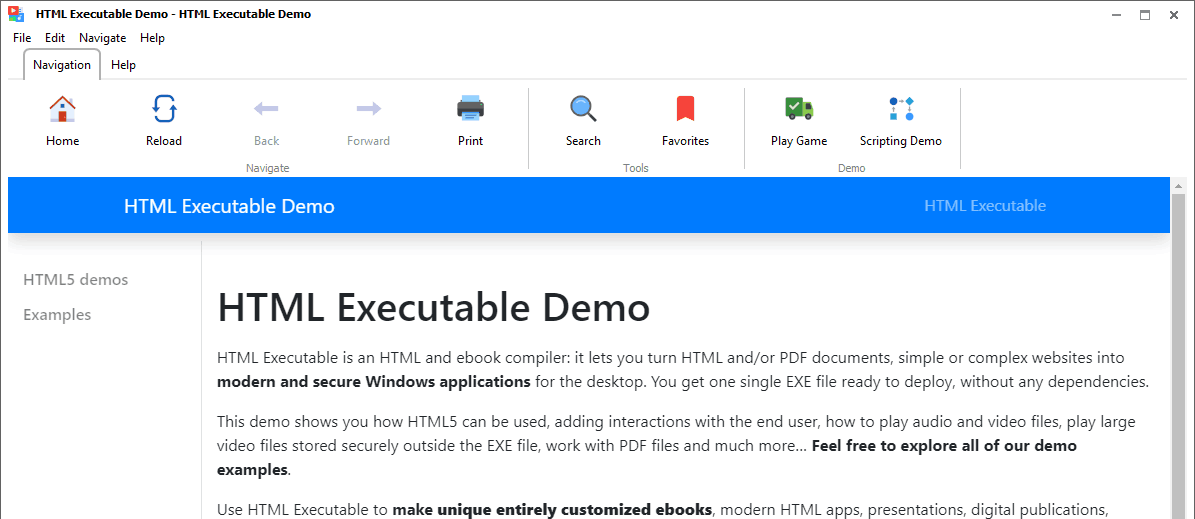The height and width of the screenshot is (519, 1195).
Task: Click the HTML Executable link in the blue header
Action: [x=985, y=206]
